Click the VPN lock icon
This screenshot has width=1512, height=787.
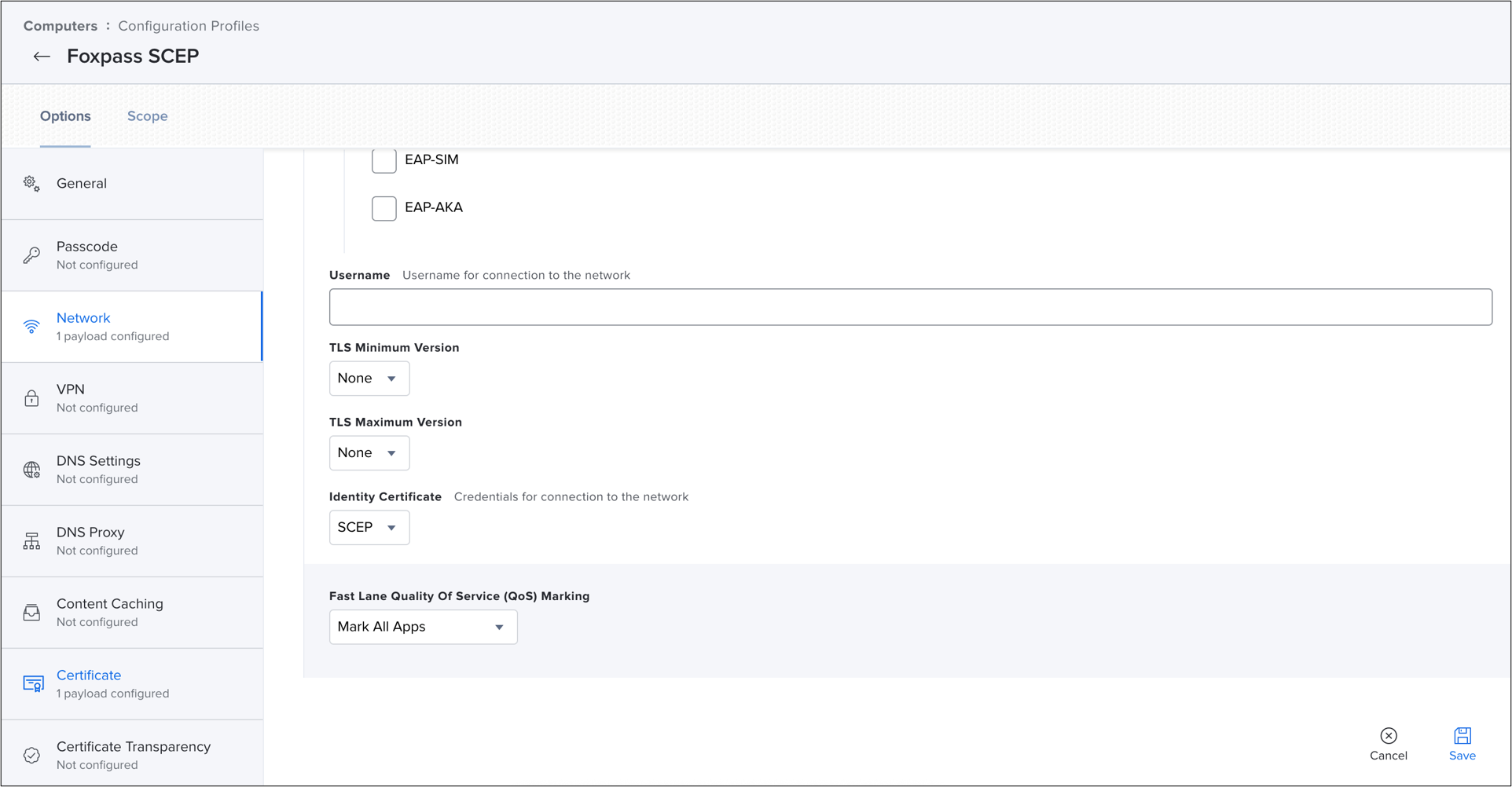31,398
